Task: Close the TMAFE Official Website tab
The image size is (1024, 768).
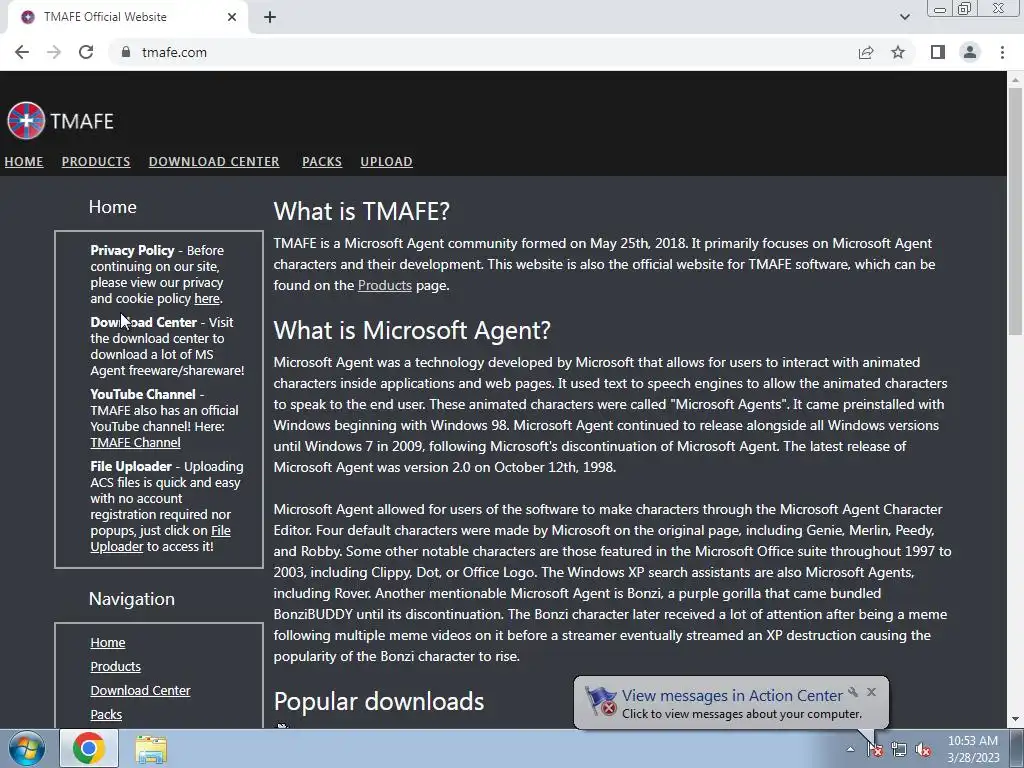Action: pos(232,17)
